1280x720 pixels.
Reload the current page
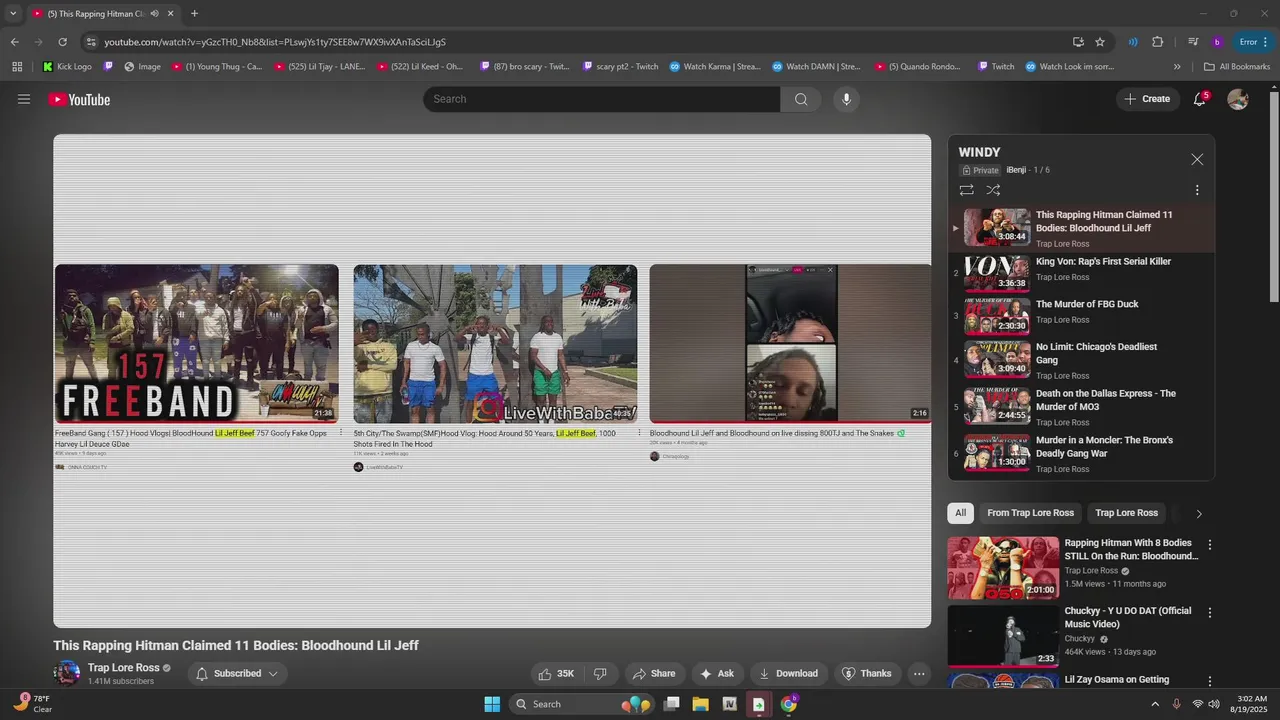click(62, 42)
